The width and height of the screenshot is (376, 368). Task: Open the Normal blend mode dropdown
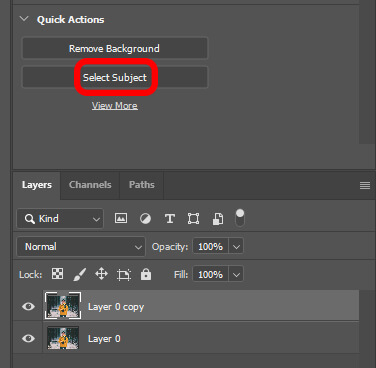tap(81, 247)
